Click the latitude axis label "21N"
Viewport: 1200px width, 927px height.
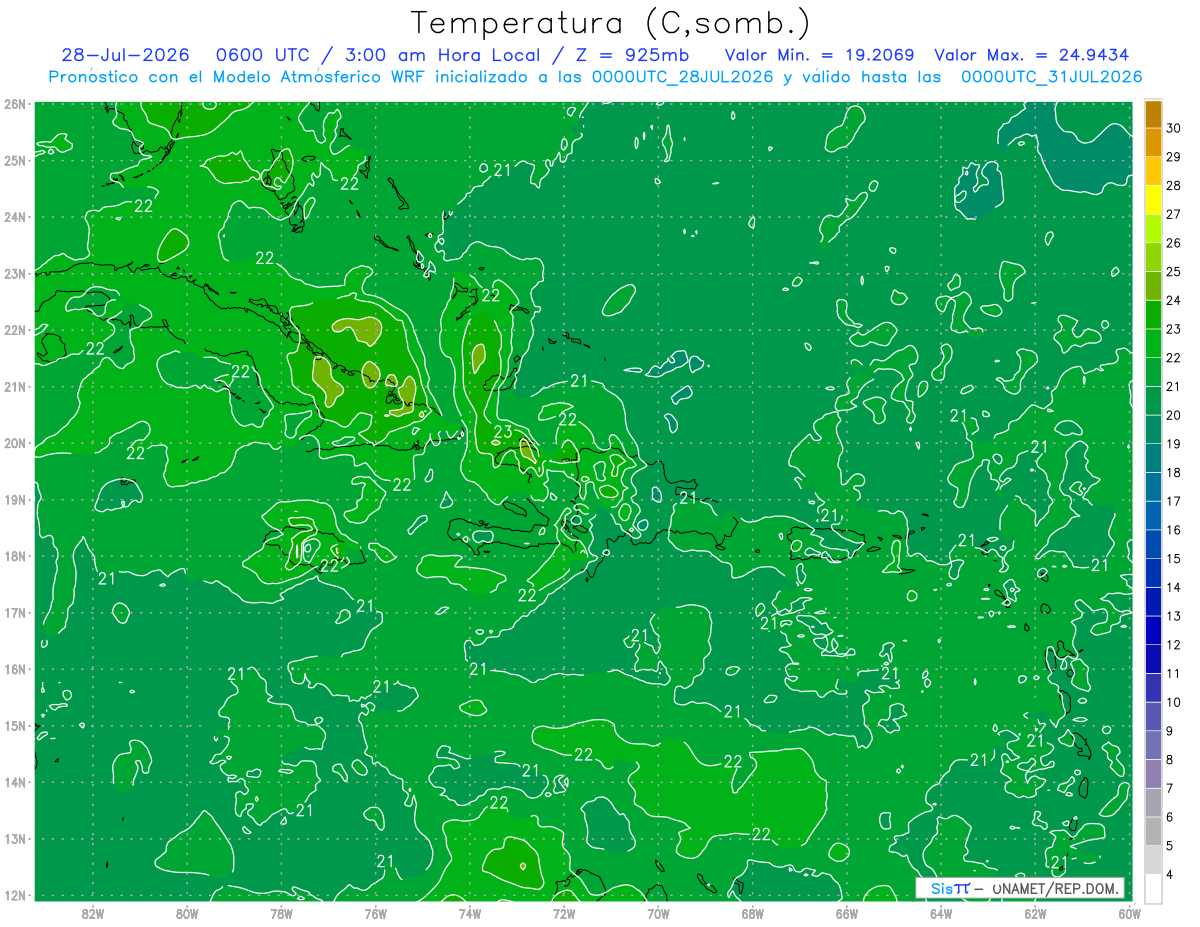pyautogui.click(x=14, y=386)
